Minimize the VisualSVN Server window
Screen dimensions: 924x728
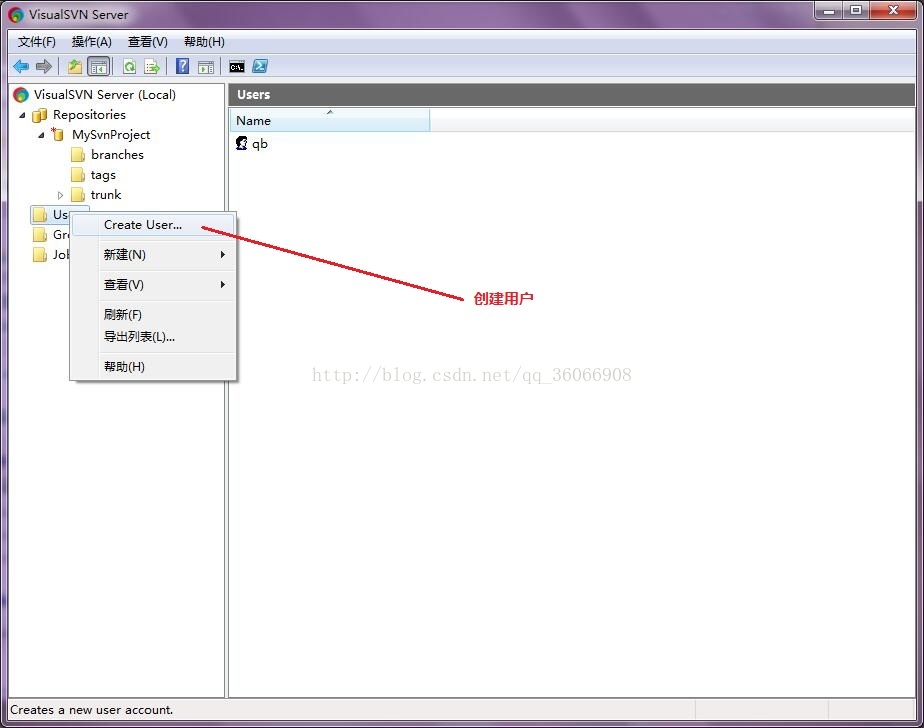point(829,11)
